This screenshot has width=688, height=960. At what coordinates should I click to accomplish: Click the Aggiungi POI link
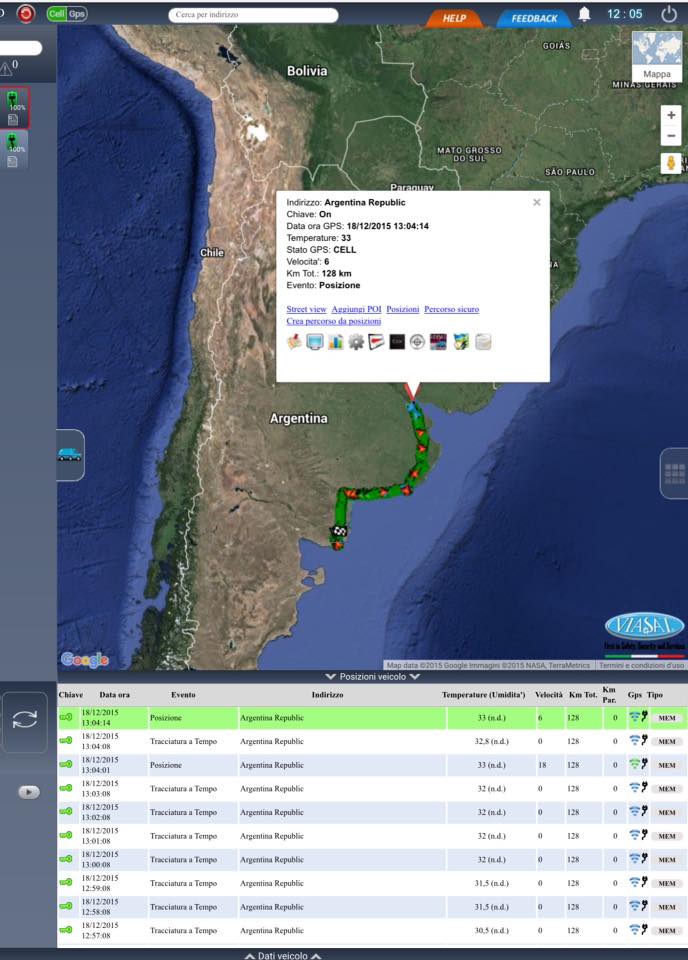pyautogui.click(x=355, y=310)
